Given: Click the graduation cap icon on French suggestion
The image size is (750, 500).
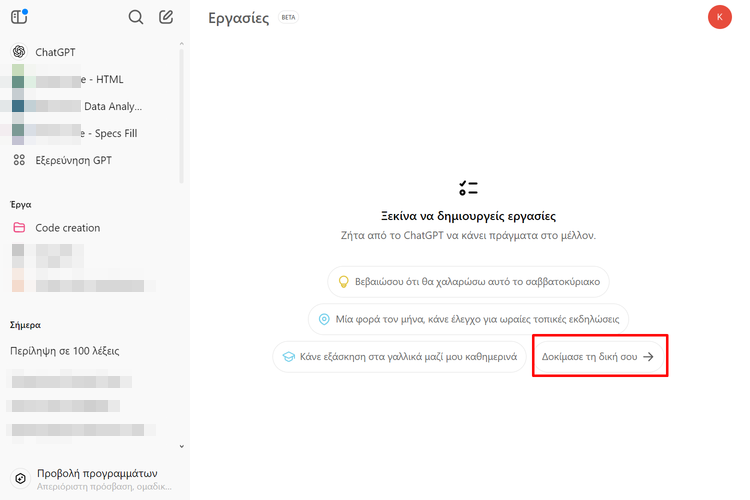Looking at the screenshot, I should click(288, 357).
